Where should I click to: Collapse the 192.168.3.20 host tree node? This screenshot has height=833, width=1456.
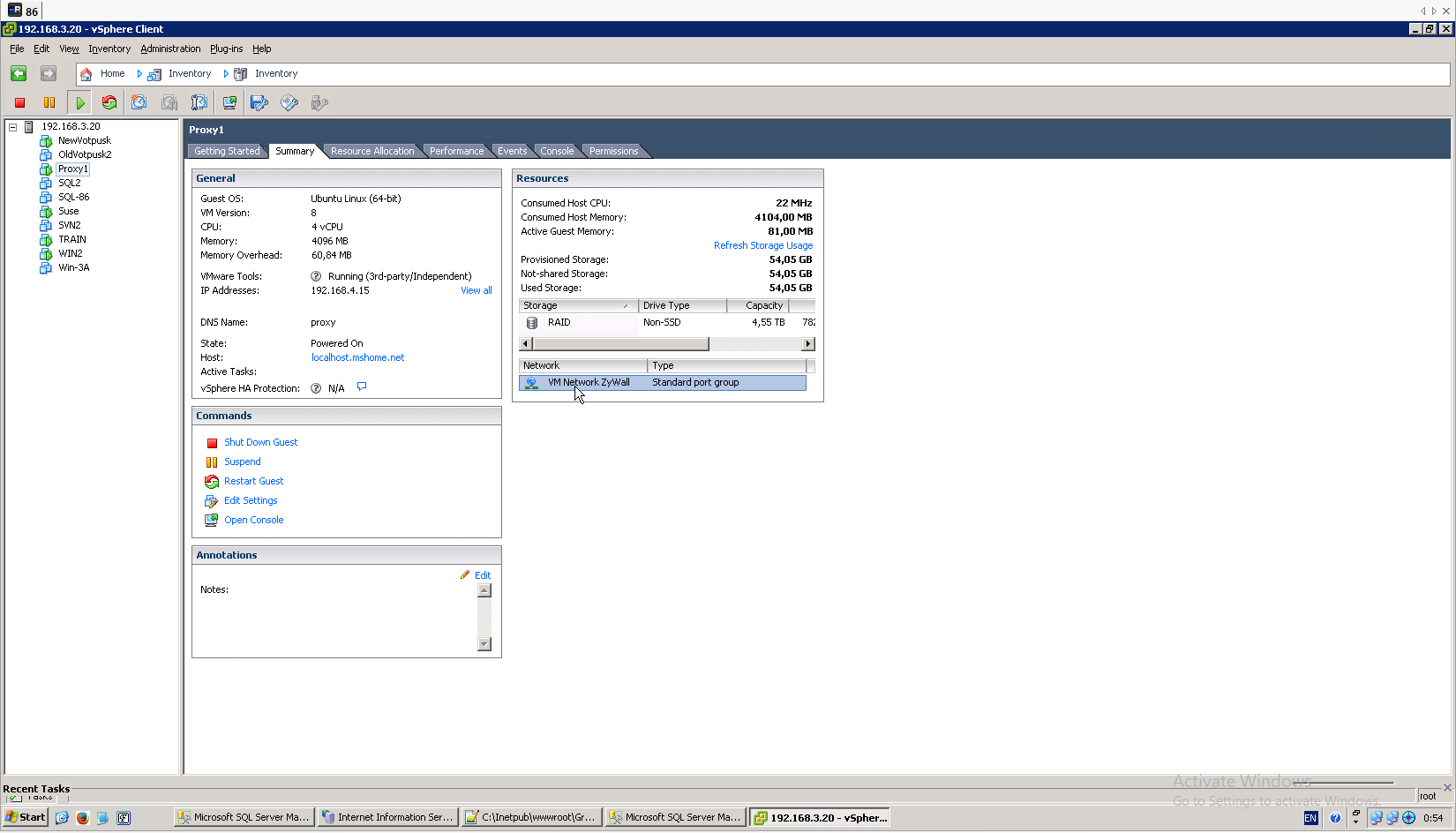(x=13, y=127)
